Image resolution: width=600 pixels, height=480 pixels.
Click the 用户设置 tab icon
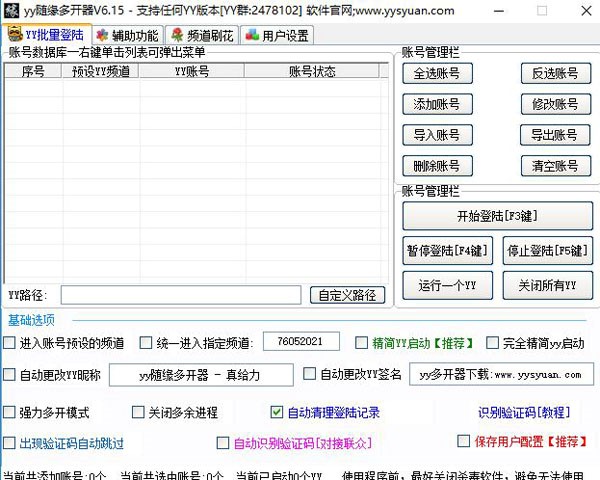pos(252,34)
